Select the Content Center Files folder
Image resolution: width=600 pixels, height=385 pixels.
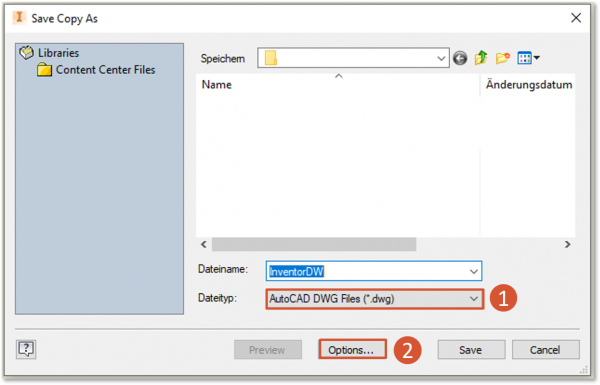pos(96,70)
